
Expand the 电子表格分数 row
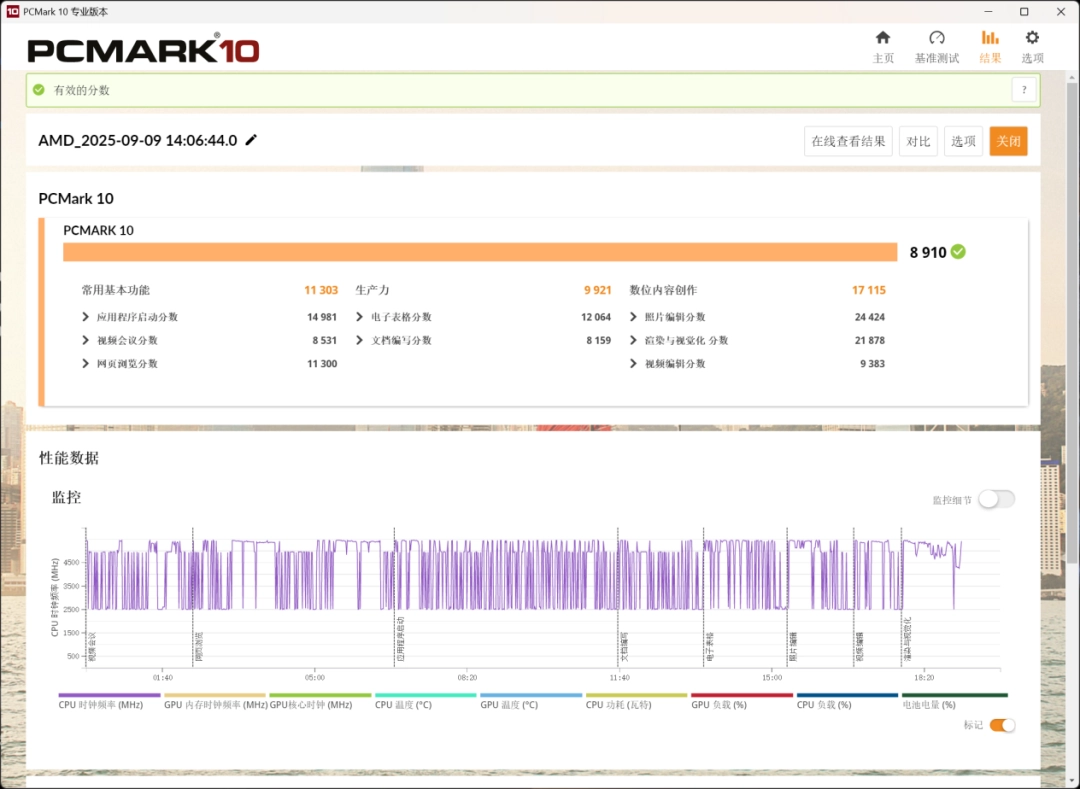[x=360, y=317]
